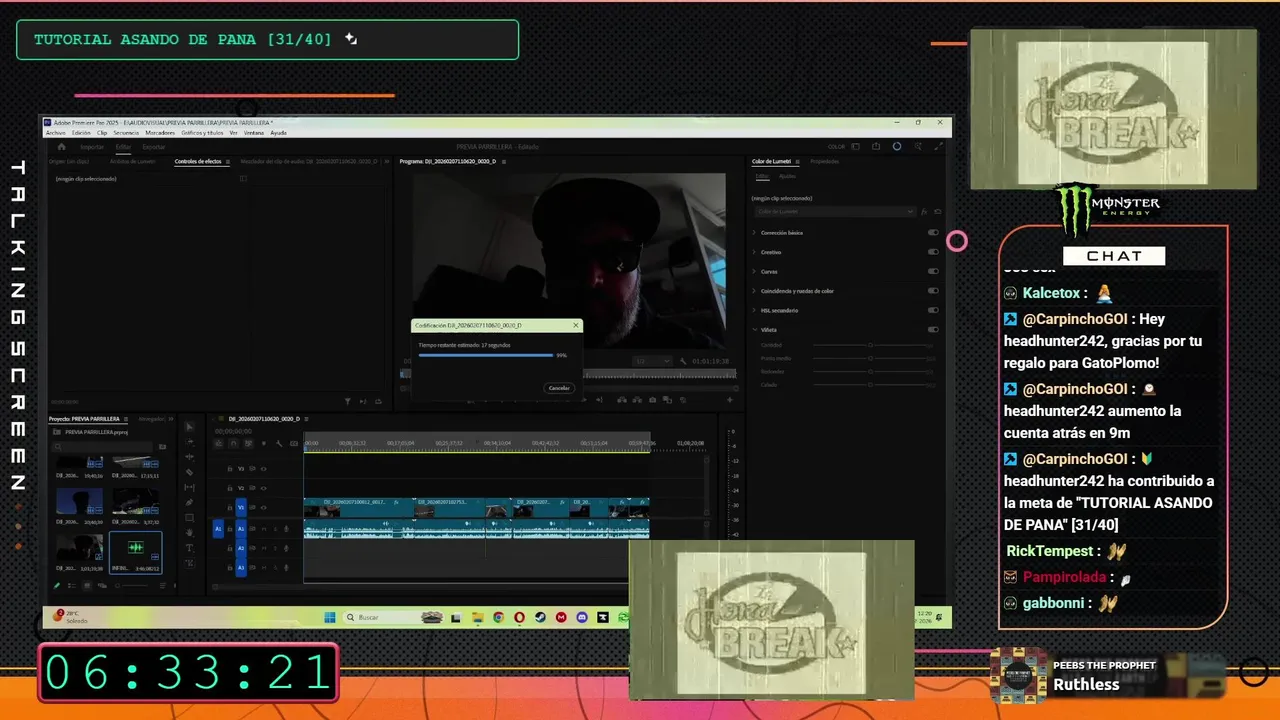Switch to the Exportar tab

(x=153, y=147)
